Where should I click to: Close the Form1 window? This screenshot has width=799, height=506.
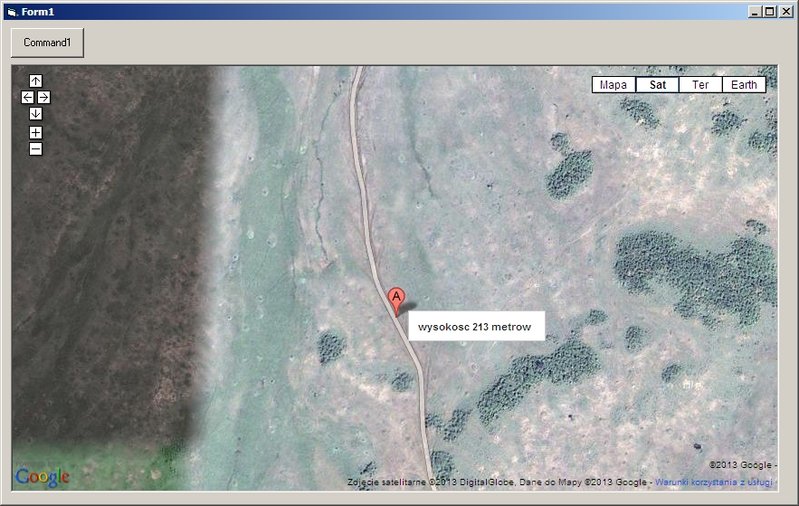point(785,12)
